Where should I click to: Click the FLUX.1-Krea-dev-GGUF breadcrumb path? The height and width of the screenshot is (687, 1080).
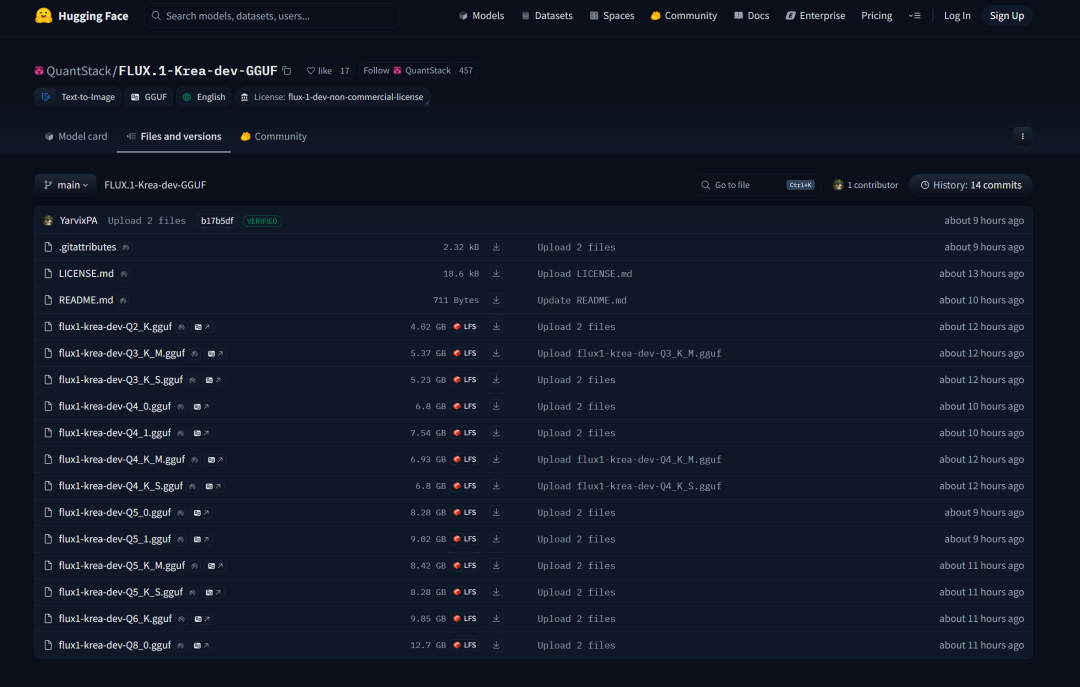tap(155, 185)
